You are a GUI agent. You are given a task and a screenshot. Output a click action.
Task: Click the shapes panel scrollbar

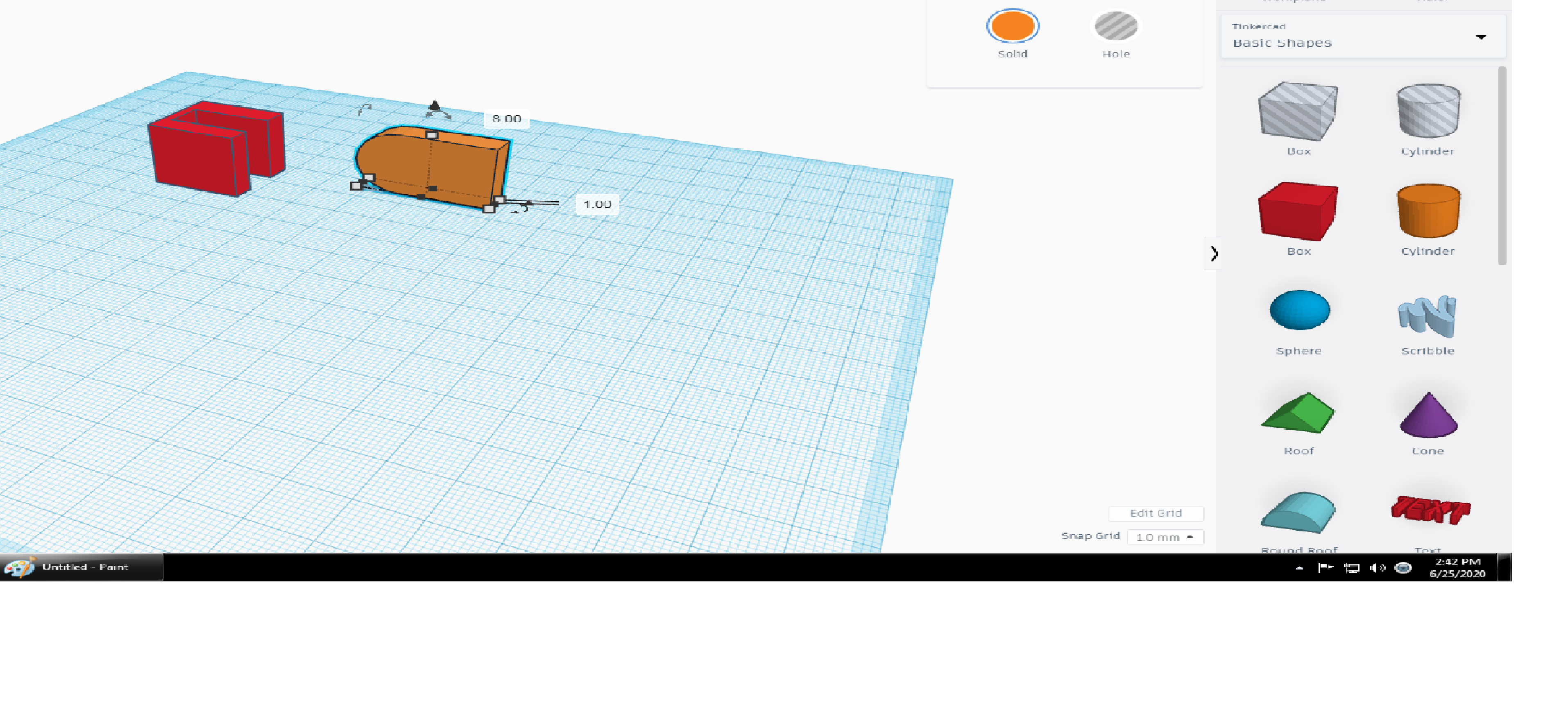(1502, 166)
